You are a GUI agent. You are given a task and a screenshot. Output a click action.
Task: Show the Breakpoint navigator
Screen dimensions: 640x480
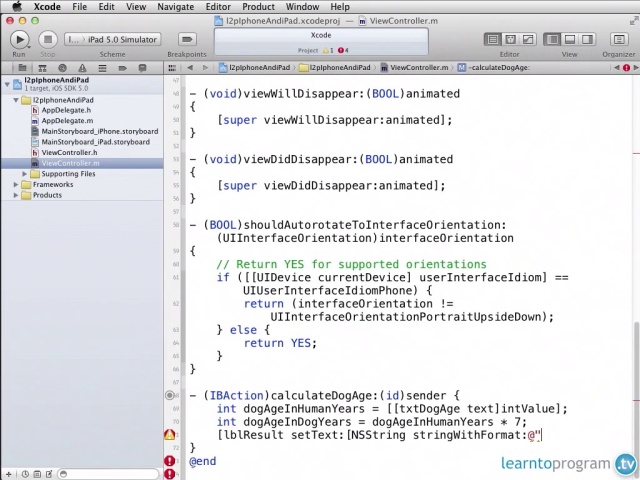tap(122, 68)
